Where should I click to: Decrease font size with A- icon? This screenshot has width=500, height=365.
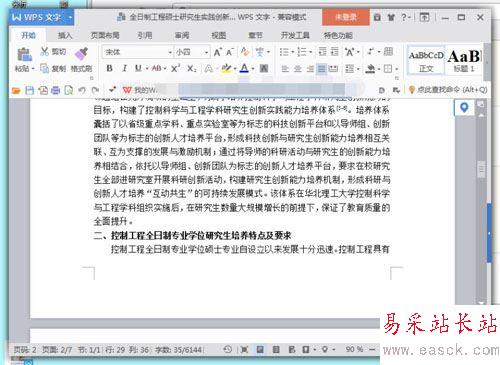230,52
